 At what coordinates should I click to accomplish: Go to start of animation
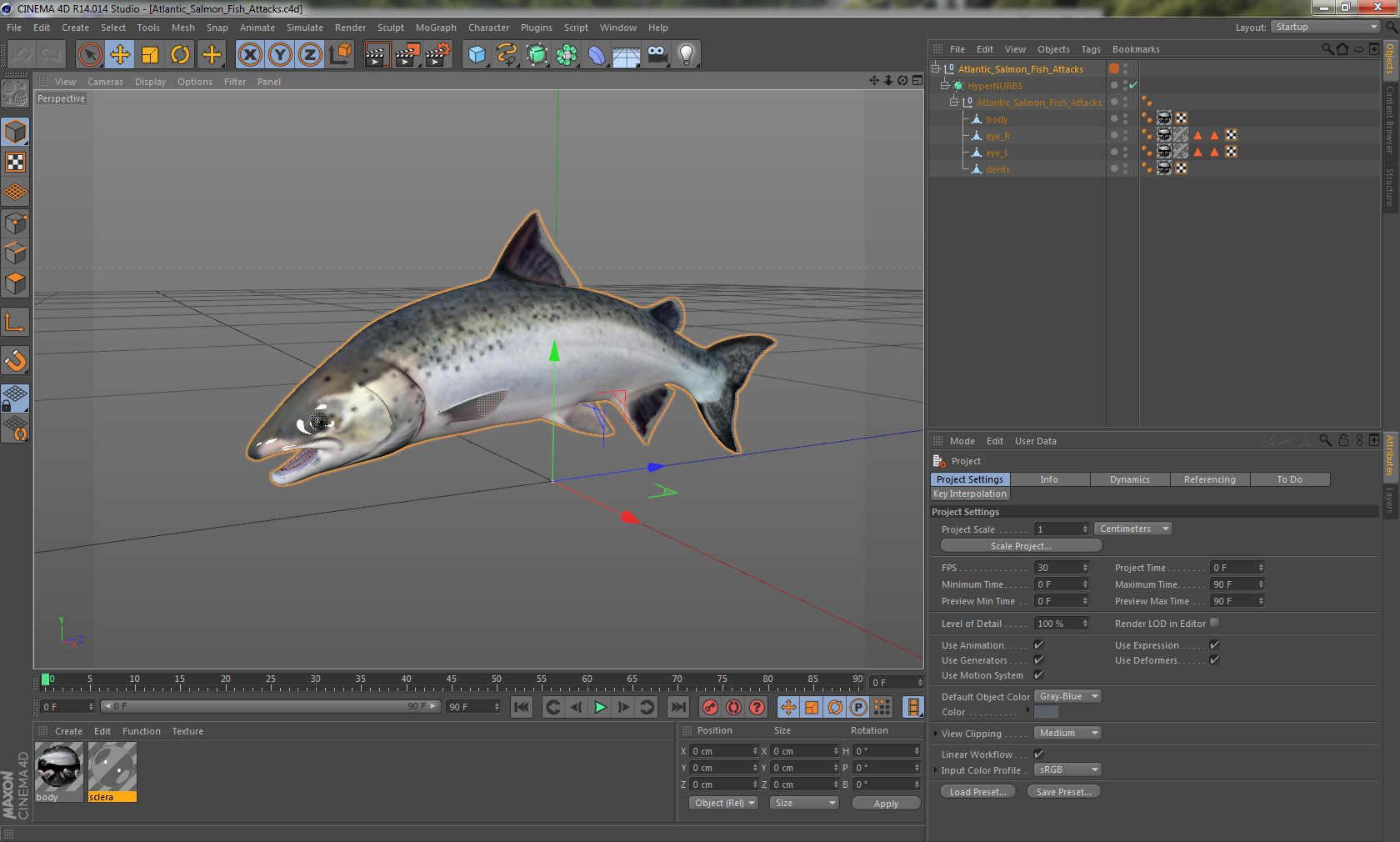pos(522,707)
